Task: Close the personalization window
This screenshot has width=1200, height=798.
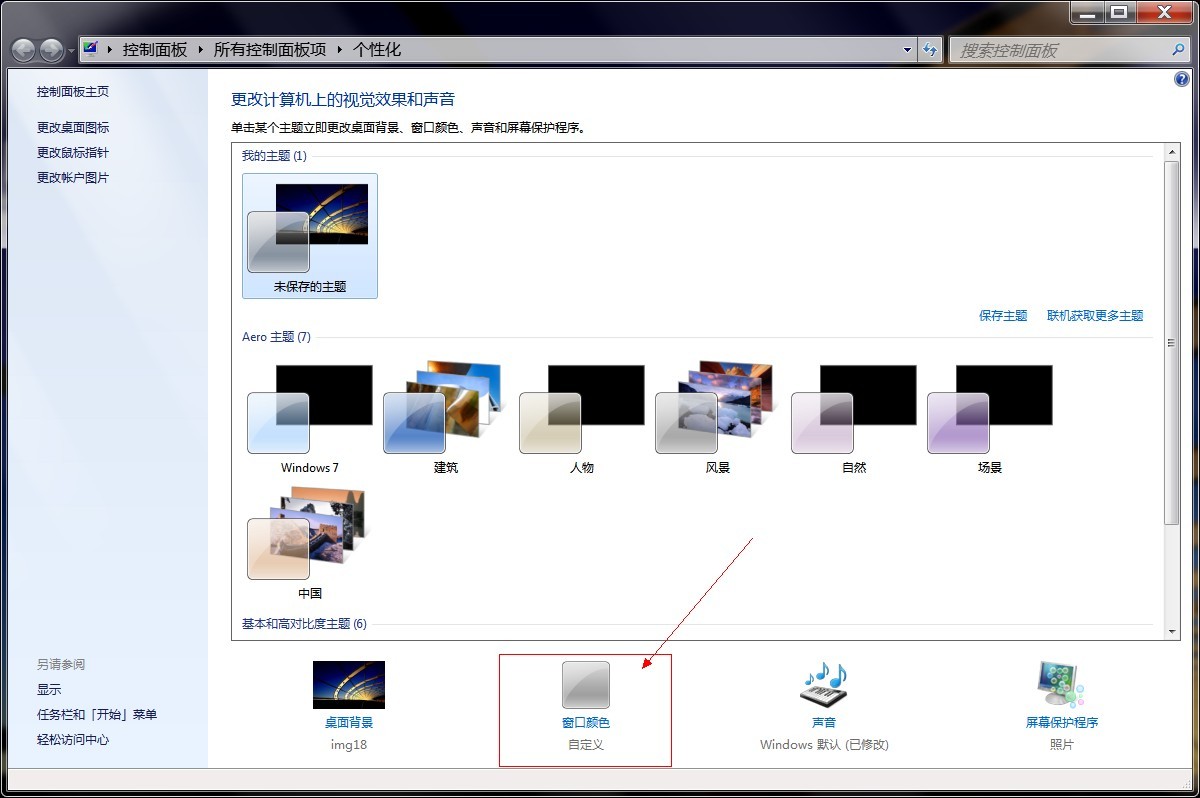Action: pyautogui.click(x=1163, y=11)
